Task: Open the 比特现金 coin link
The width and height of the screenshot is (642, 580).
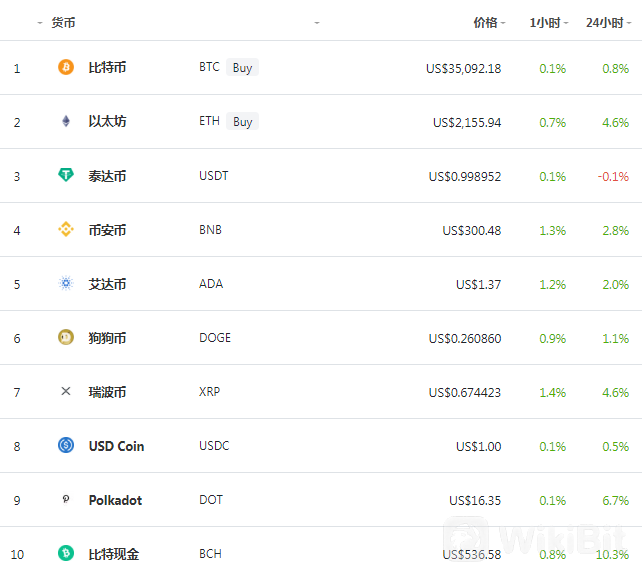Action: tap(114, 554)
